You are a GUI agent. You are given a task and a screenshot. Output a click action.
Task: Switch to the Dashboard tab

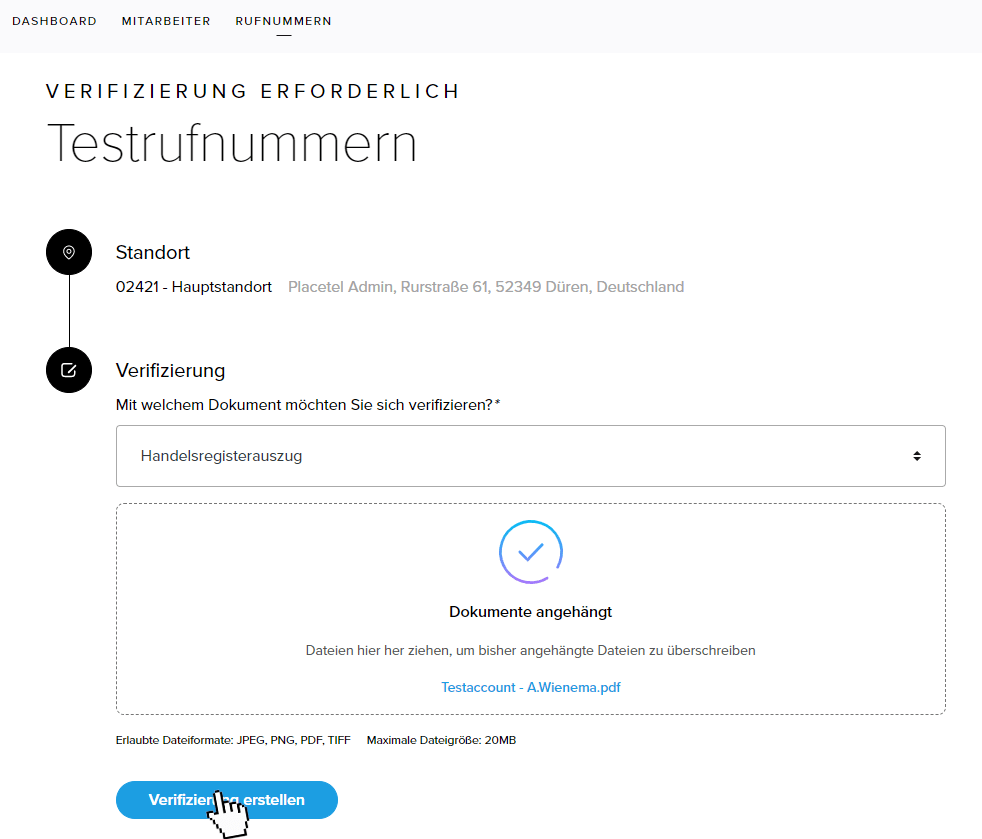[x=55, y=20]
